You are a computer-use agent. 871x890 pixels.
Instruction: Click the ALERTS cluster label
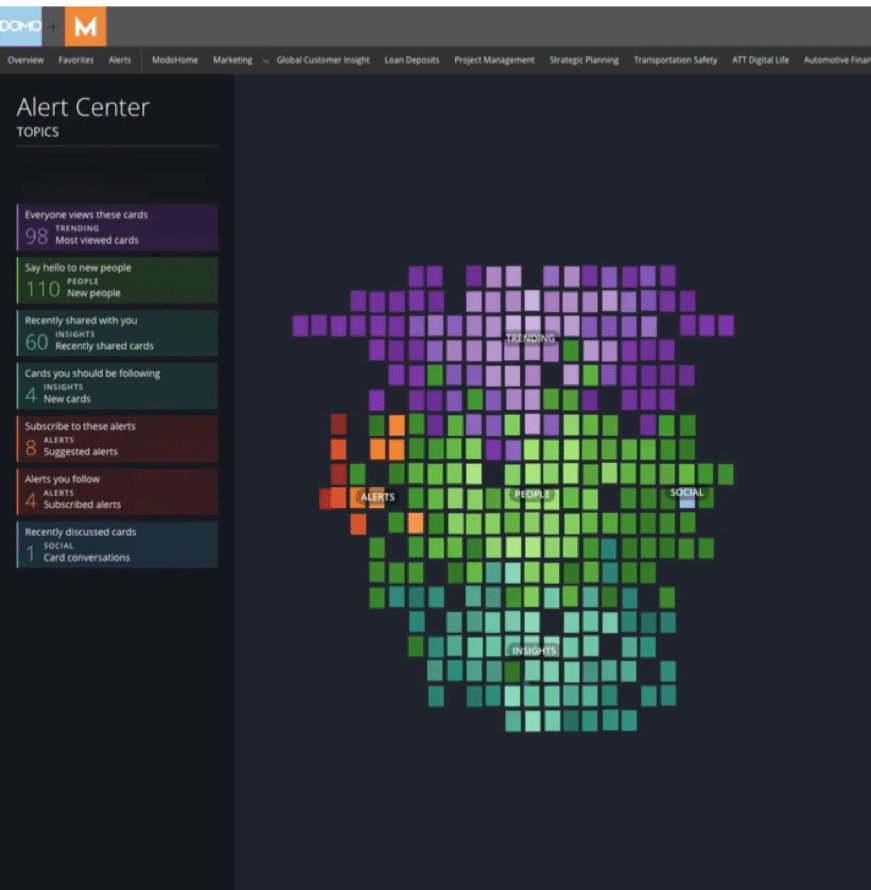click(x=377, y=497)
